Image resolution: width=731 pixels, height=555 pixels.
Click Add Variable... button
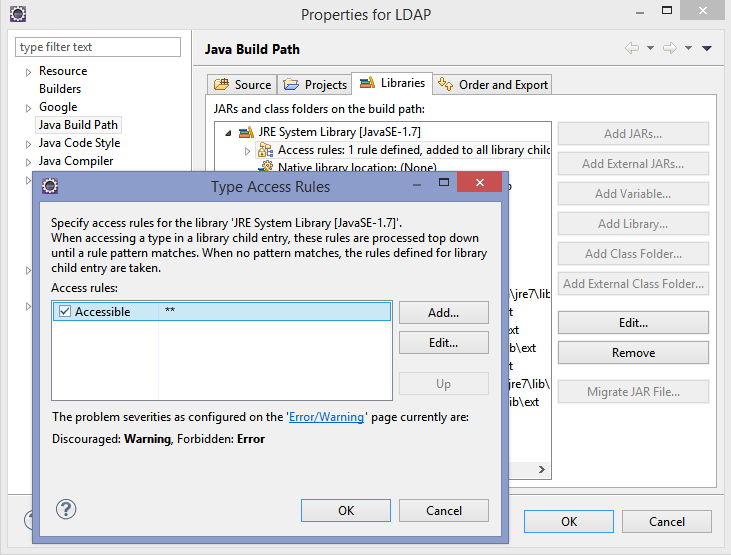point(633,194)
